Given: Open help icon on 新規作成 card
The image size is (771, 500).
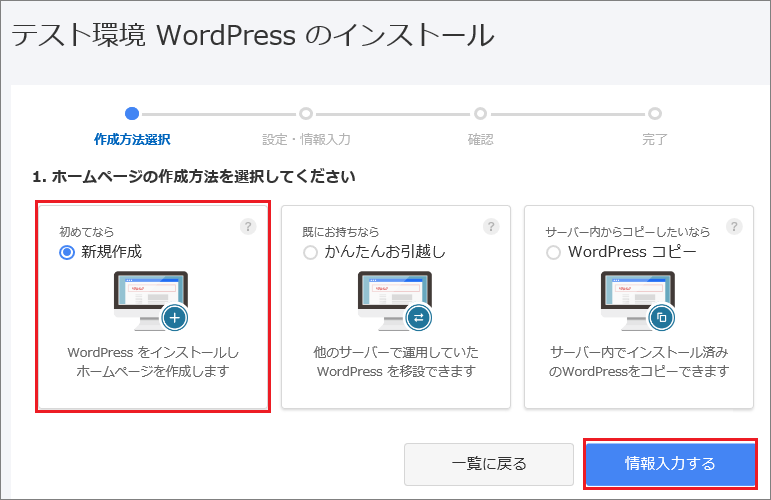Looking at the screenshot, I should 248,227.
